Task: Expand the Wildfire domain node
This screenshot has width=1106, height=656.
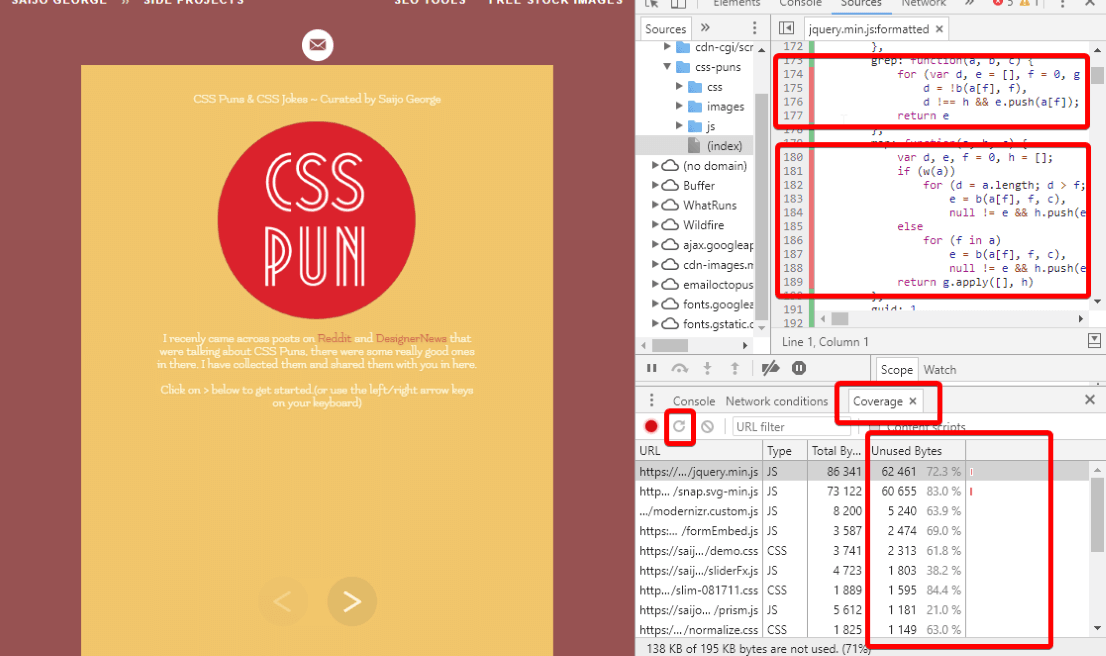Action: (655, 224)
